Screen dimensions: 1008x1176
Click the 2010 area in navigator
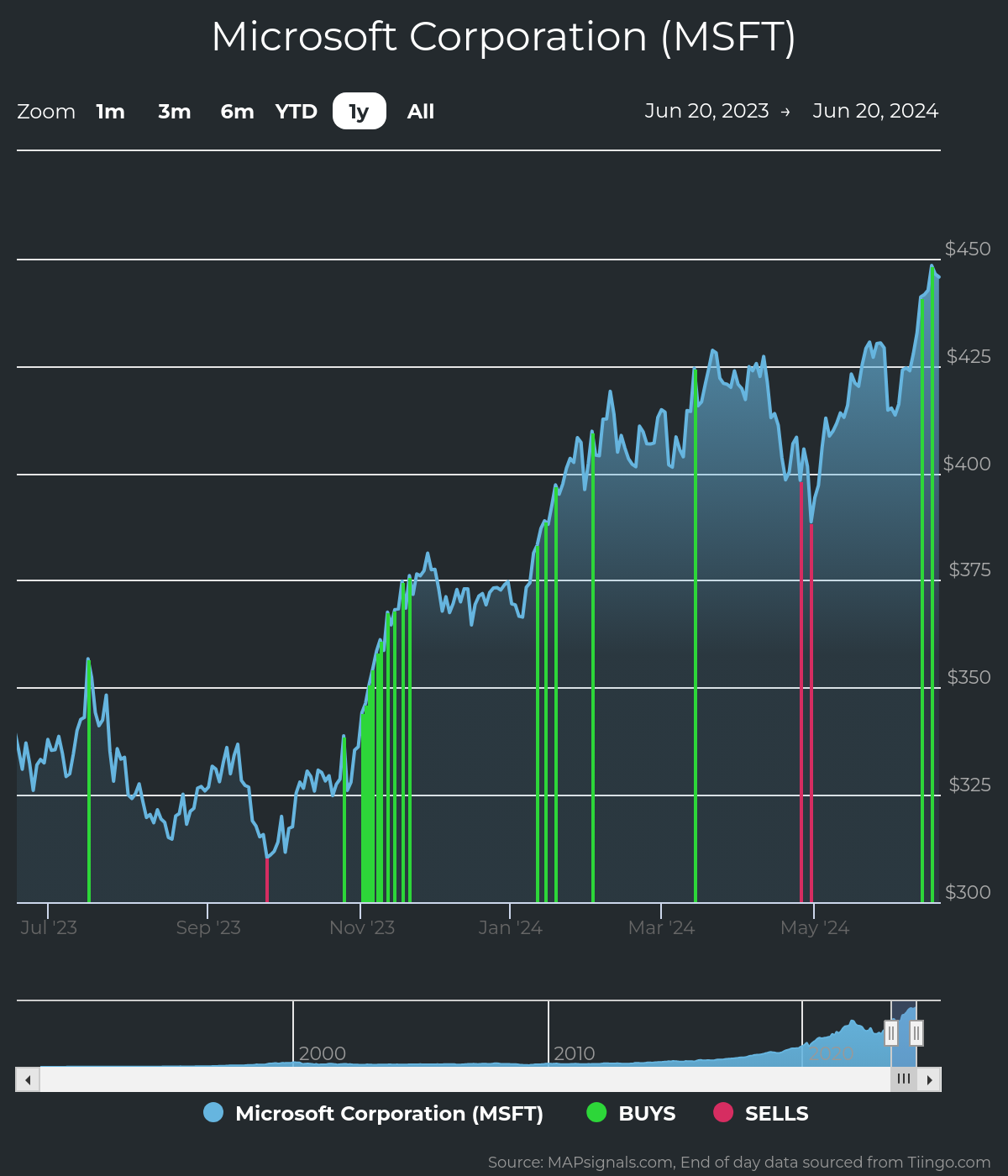(574, 1053)
